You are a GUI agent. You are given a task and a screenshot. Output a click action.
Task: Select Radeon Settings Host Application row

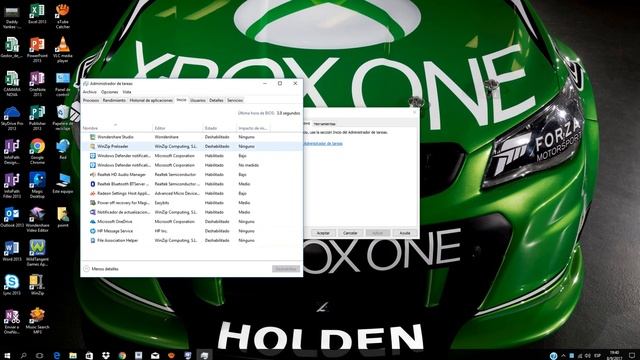[192, 193]
